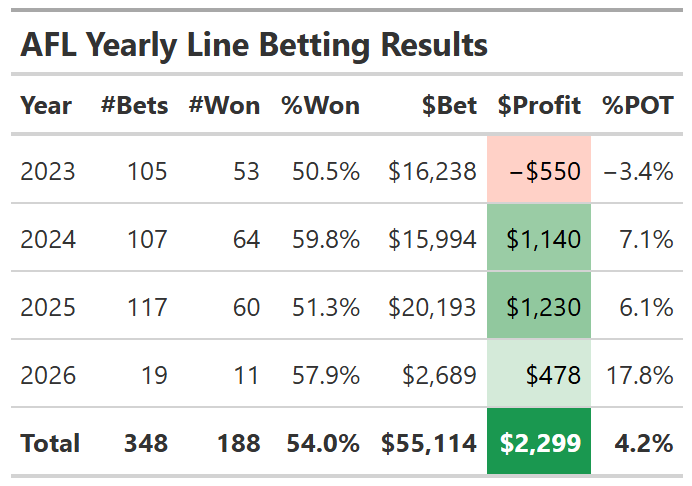Screen dimensions: 692x486
Task: Click the %Won column header
Action: click(x=320, y=105)
